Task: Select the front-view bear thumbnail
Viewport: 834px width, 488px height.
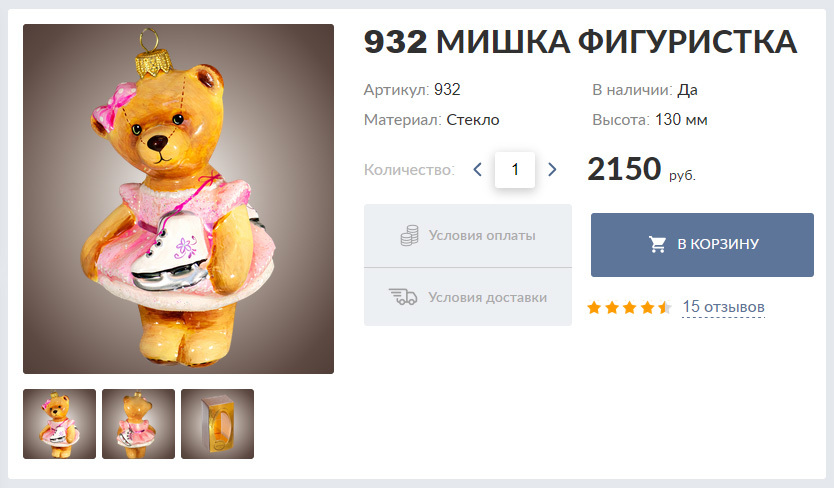Action: (x=60, y=424)
